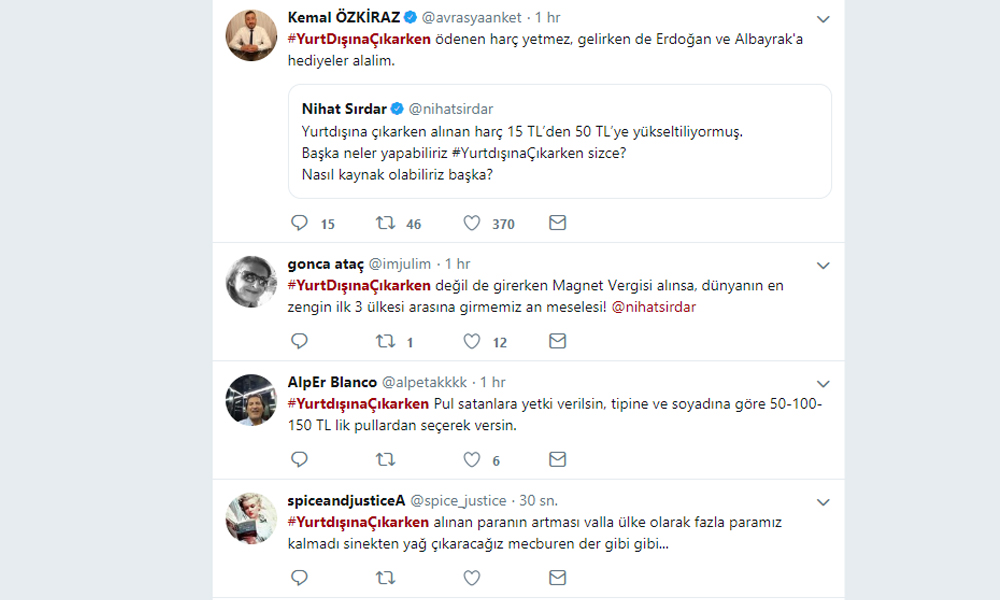The image size is (1000, 600).
Task: Open the dropdown on AlpEr Blanco's tweet
Action: pos(823,383)
